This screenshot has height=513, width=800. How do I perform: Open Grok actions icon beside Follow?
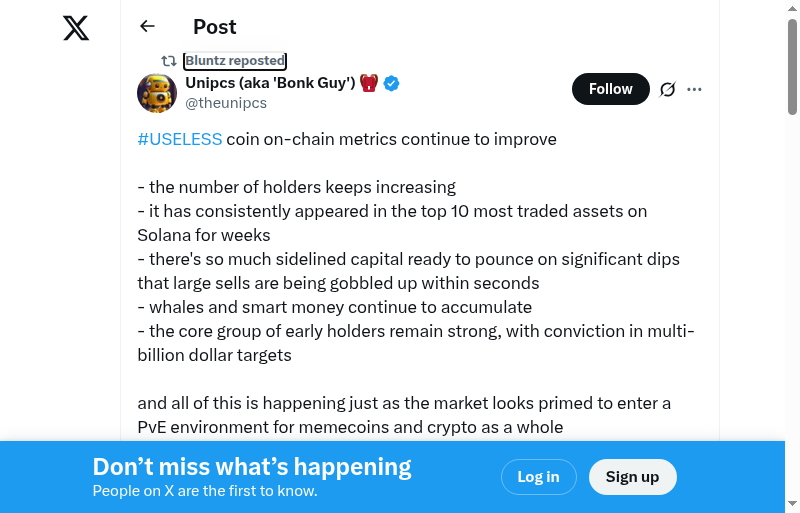click(x=668, y=90)
